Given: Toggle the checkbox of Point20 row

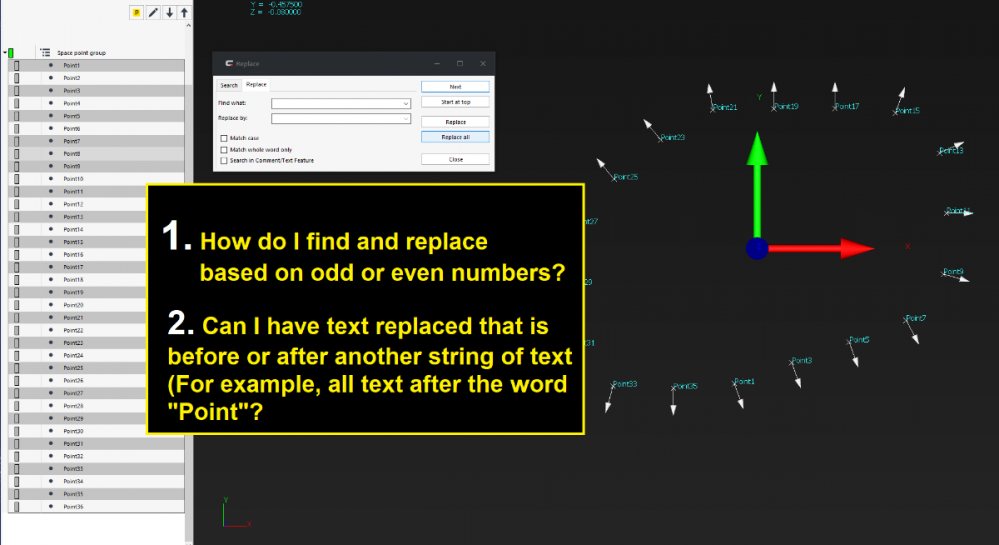Looking at the screenshot, I should pyautogui.click(x=17, y=305).
